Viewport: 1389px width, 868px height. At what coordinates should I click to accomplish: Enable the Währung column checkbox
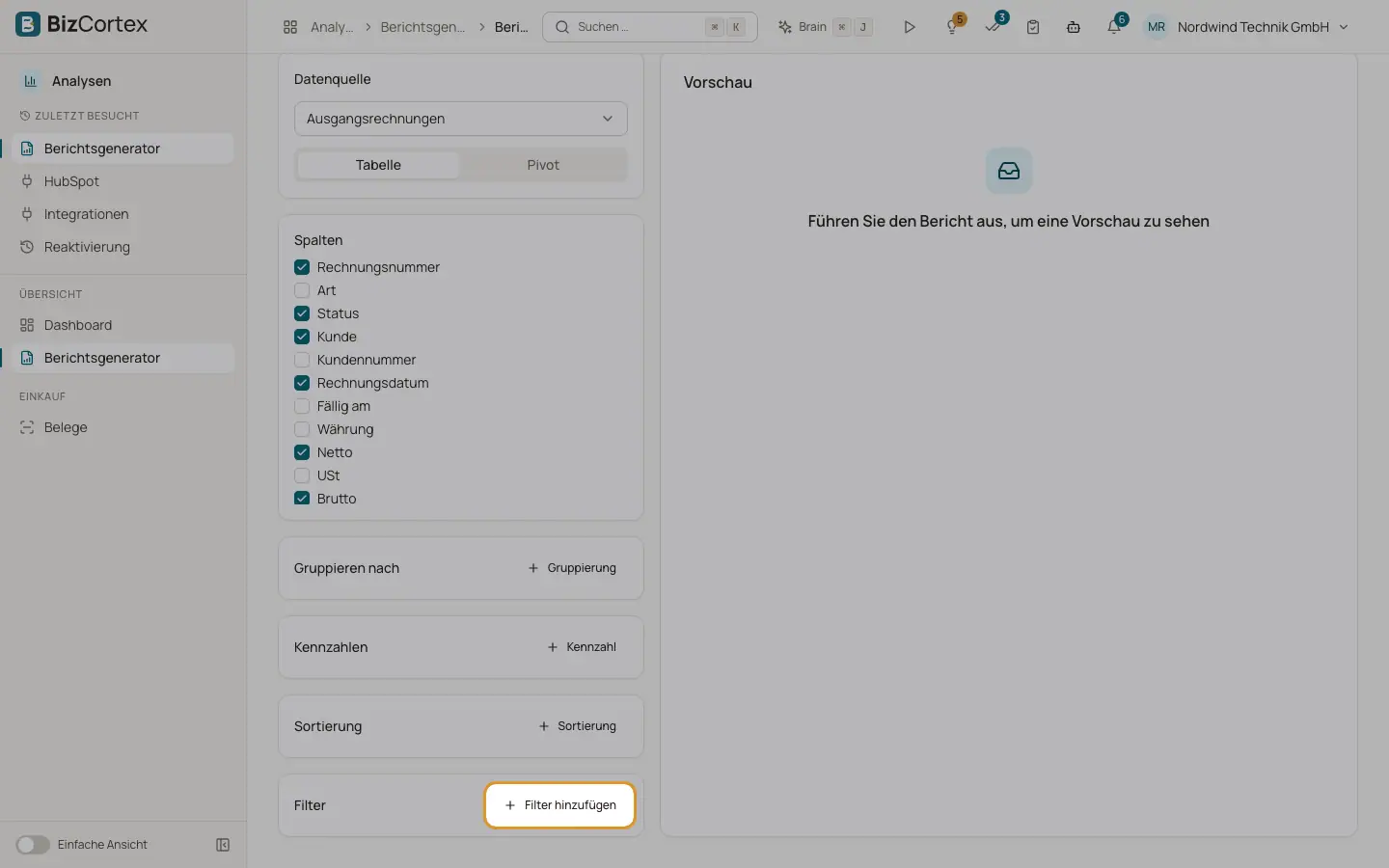pos(302,429)
